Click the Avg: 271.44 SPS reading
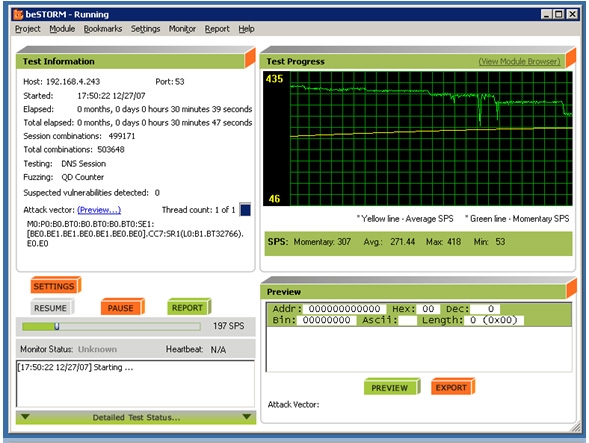Screen dimensions: 589x443 389,242
